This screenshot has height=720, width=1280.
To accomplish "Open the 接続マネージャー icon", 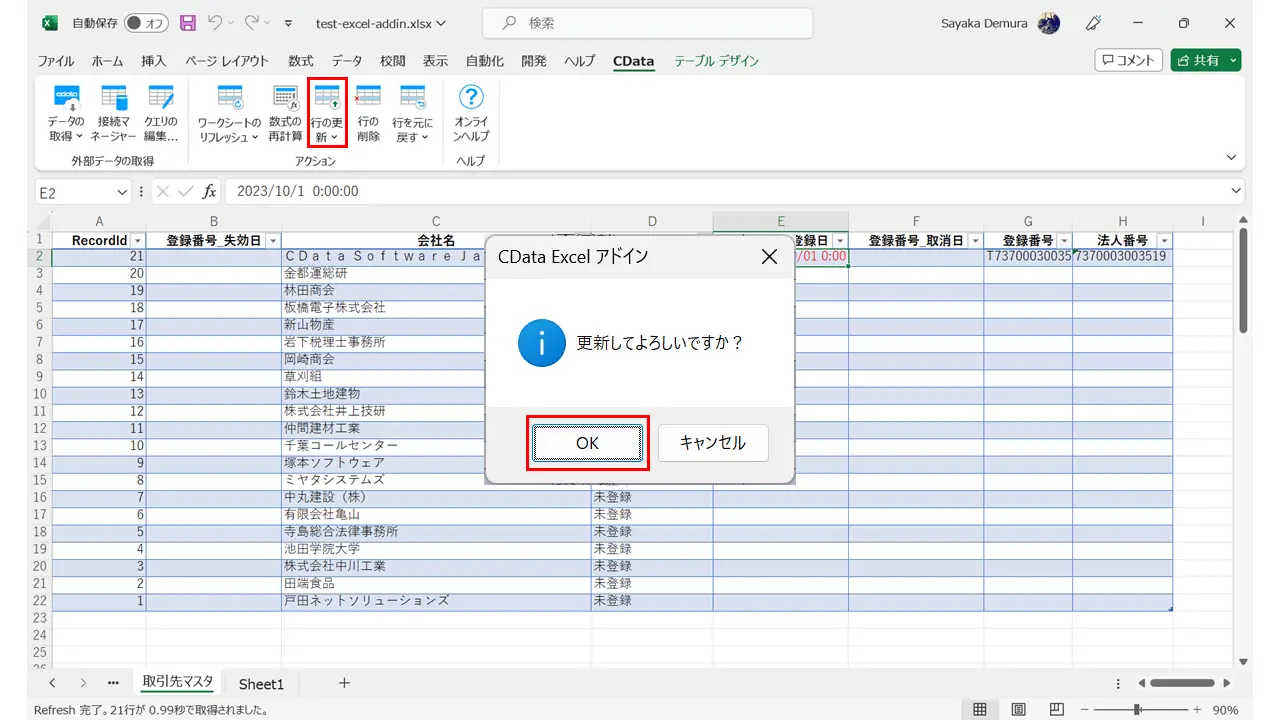I will 113,113.
